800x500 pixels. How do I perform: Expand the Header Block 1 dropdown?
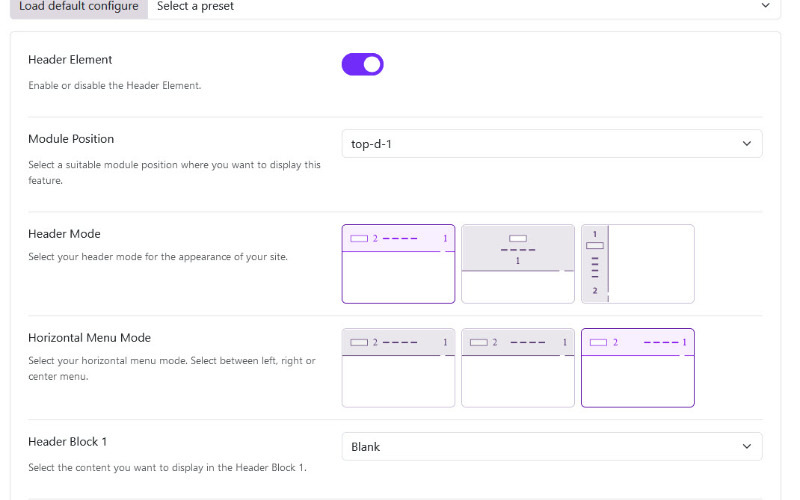click(x=552, y=447)
